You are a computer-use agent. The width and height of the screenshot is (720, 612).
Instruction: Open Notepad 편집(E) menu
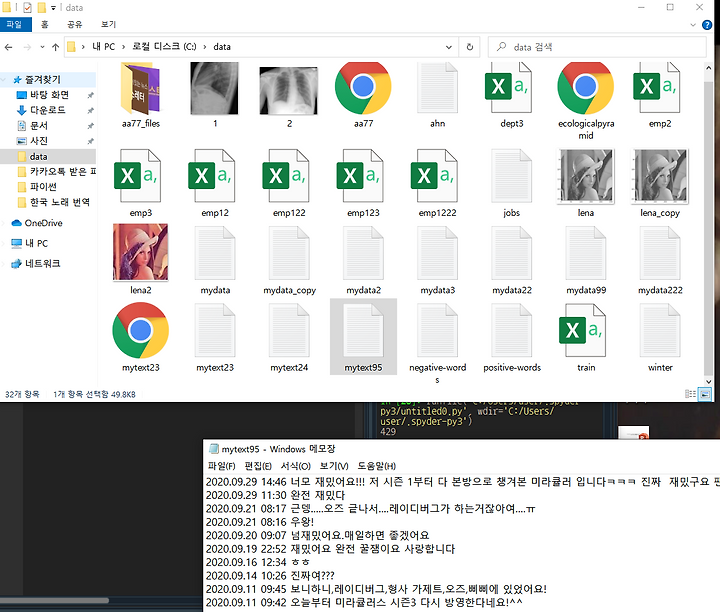point(258,466)
